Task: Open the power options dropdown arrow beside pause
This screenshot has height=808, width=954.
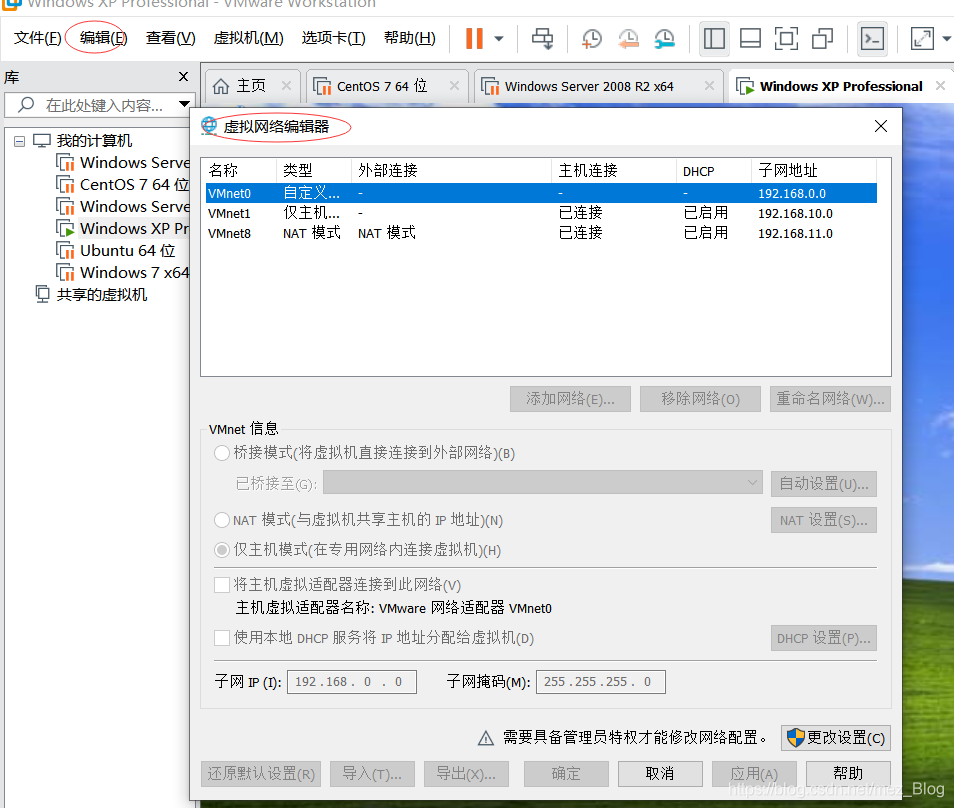Action: tap(499, 39)
